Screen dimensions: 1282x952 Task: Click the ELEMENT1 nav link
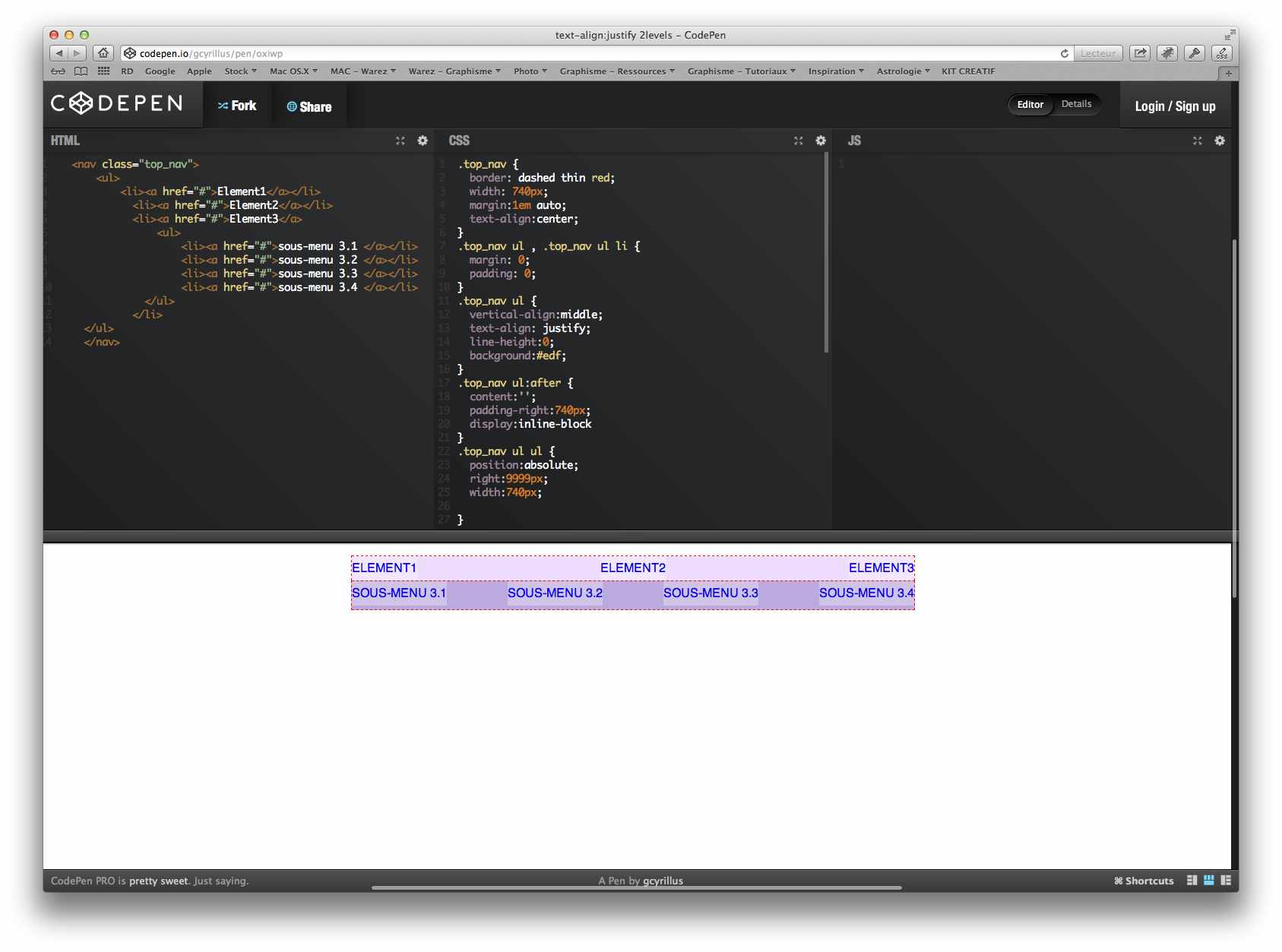384,568
